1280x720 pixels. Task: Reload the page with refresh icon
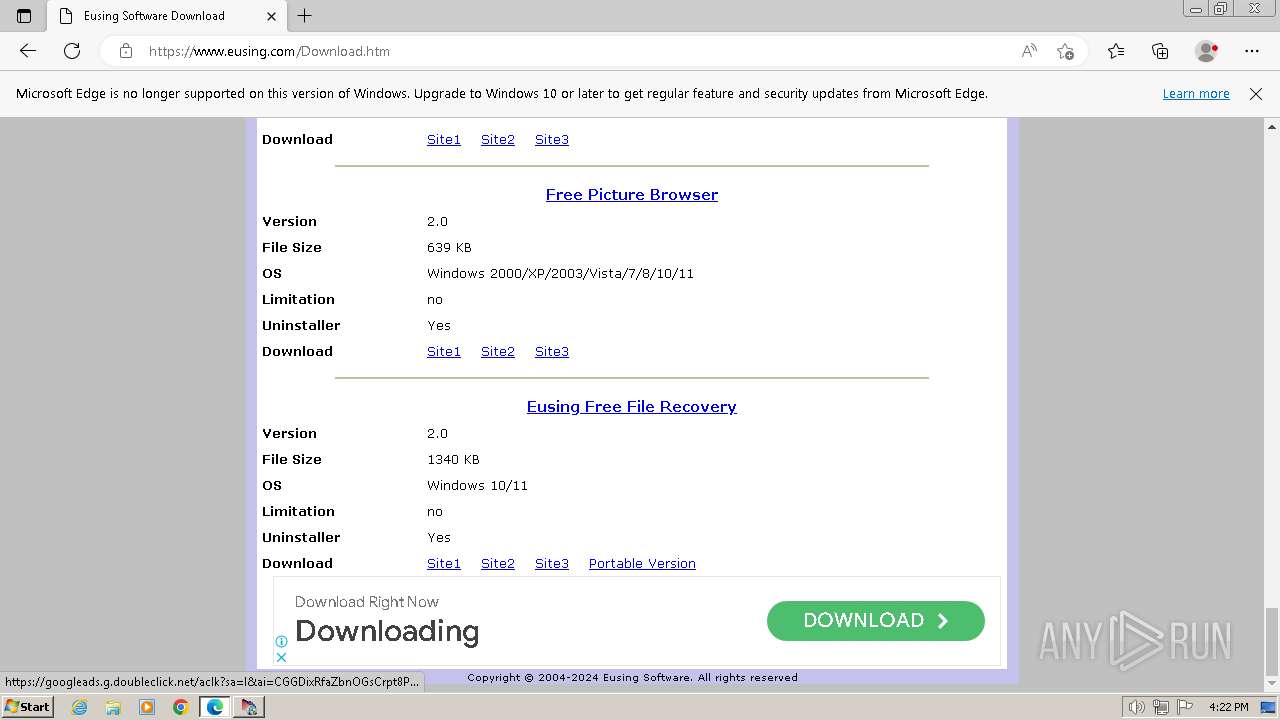[x=72, y=51]
